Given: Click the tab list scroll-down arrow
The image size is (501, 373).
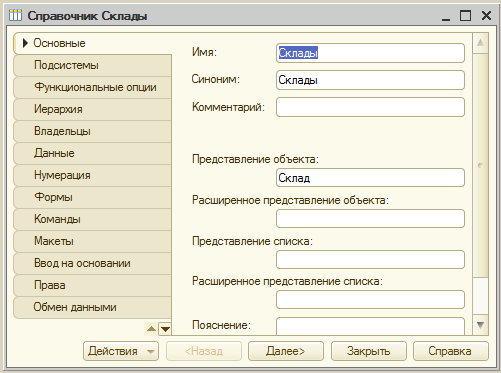Looking at the screenshot, I should [165, 329].
